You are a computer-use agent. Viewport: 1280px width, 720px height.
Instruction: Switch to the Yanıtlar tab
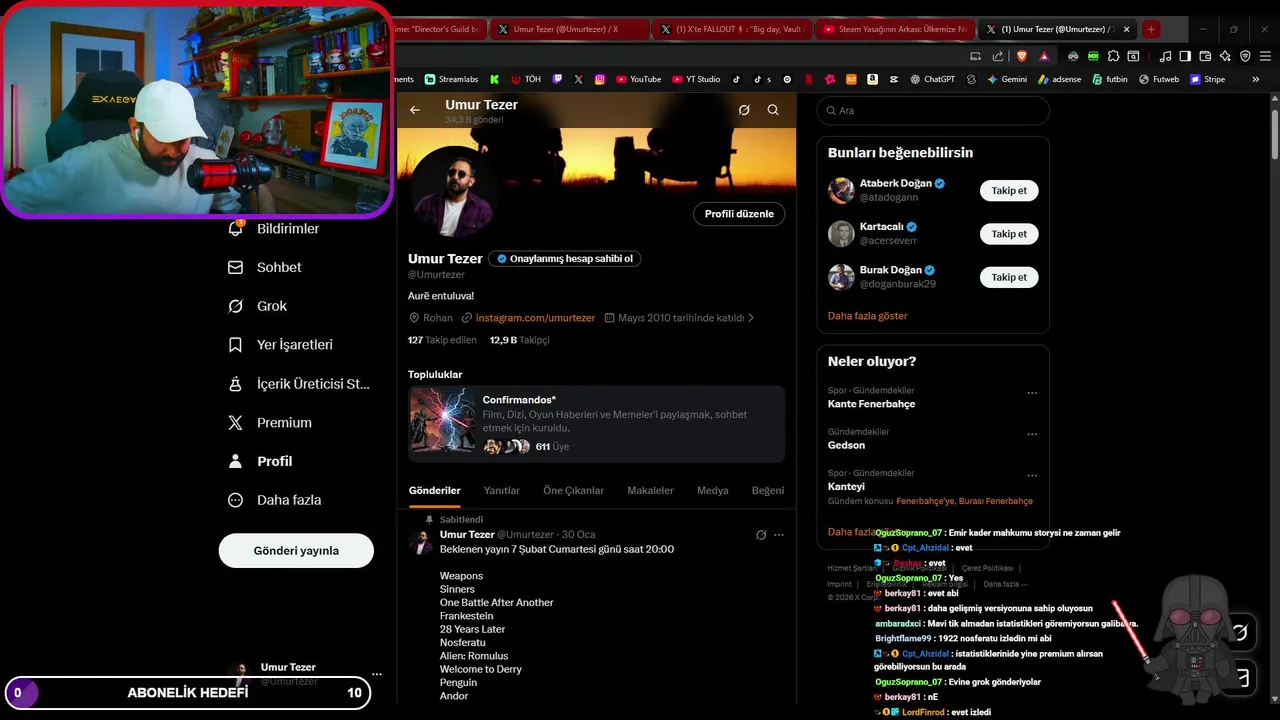click(x=502, y=490)
